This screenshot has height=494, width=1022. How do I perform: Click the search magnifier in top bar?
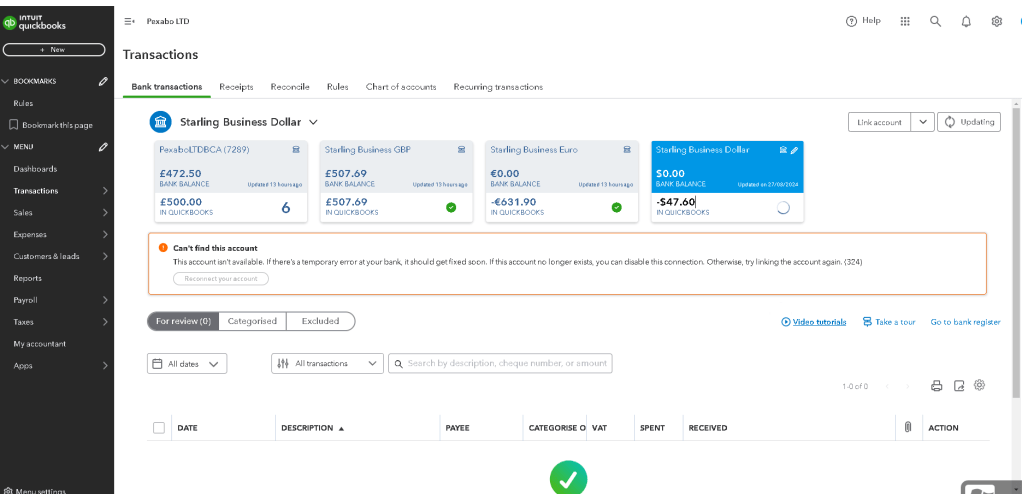pyautogui.click(x=935, y=22)
